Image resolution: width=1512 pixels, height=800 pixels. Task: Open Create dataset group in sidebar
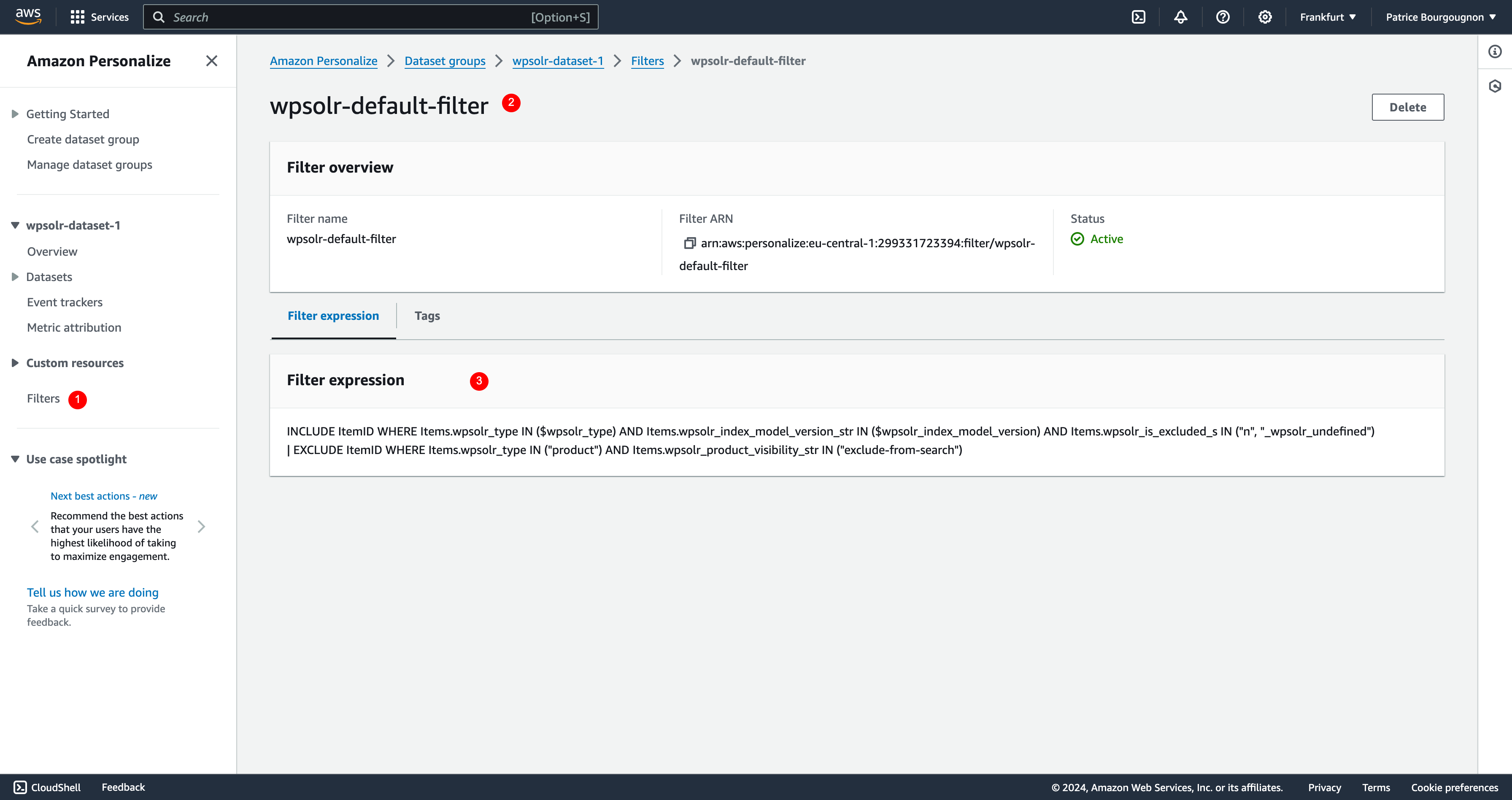[83, 139]
